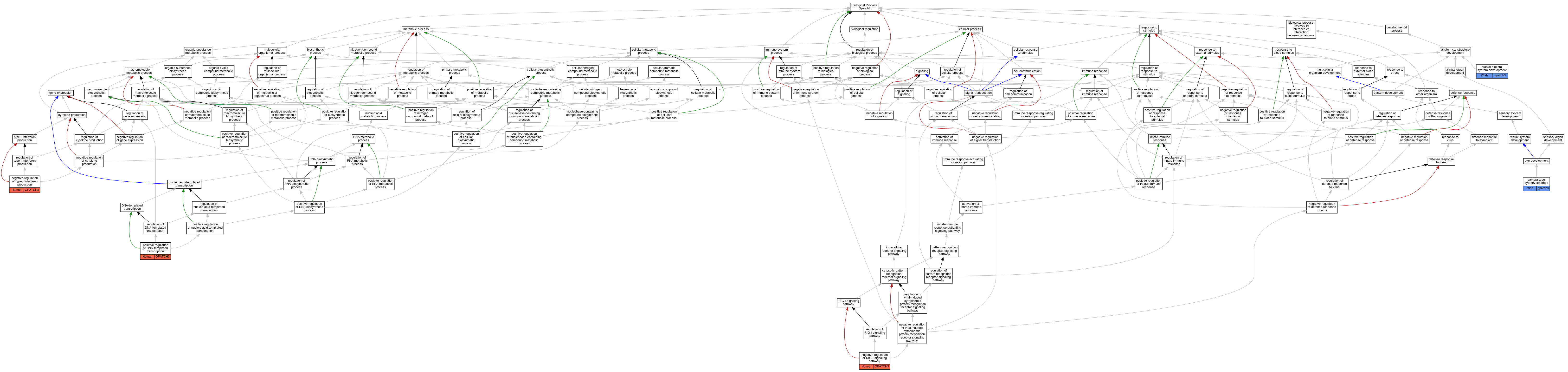Select the 'RIG-I signaling pathway' node
Viewport: 1568px width, 372px height.
pyautogui.click(x=848, y=302)
